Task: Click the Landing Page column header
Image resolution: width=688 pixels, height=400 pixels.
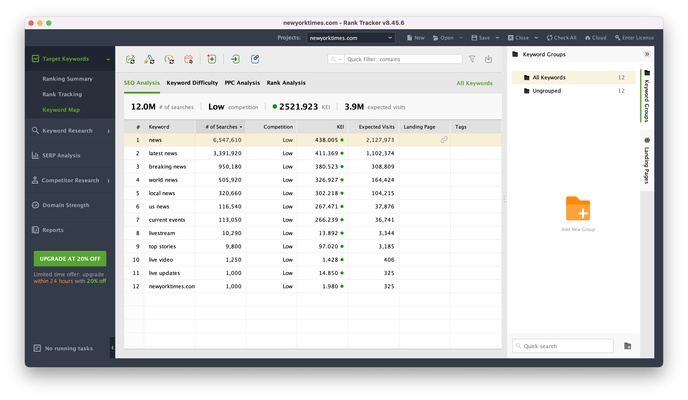Action: click(x=424, y=127)
